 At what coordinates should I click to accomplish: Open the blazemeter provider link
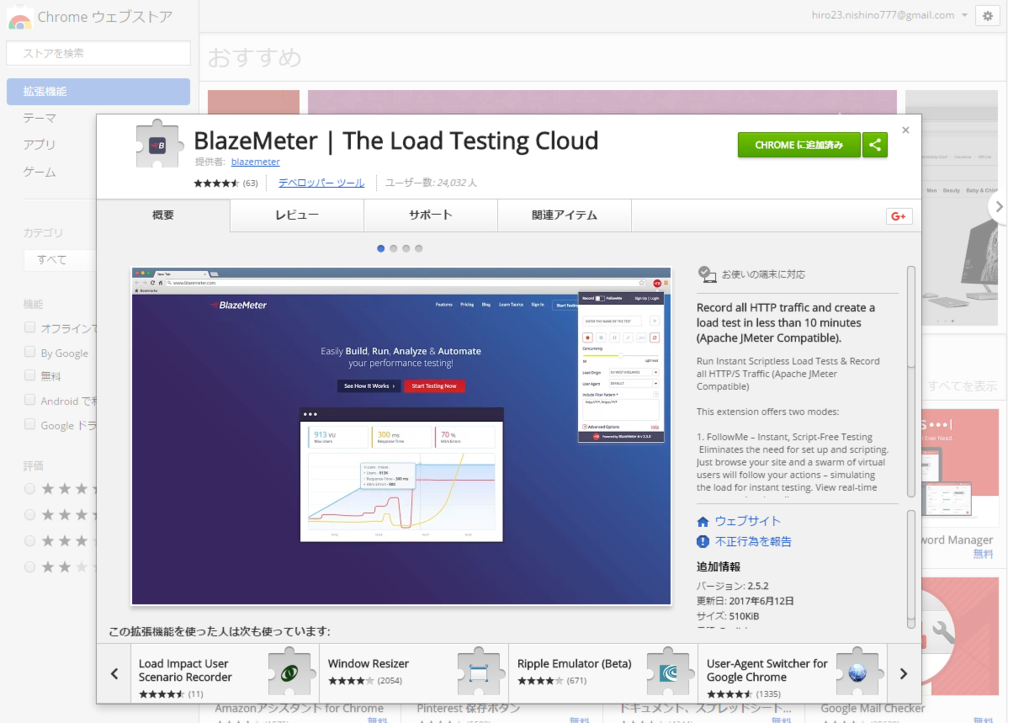pos(255,162)
